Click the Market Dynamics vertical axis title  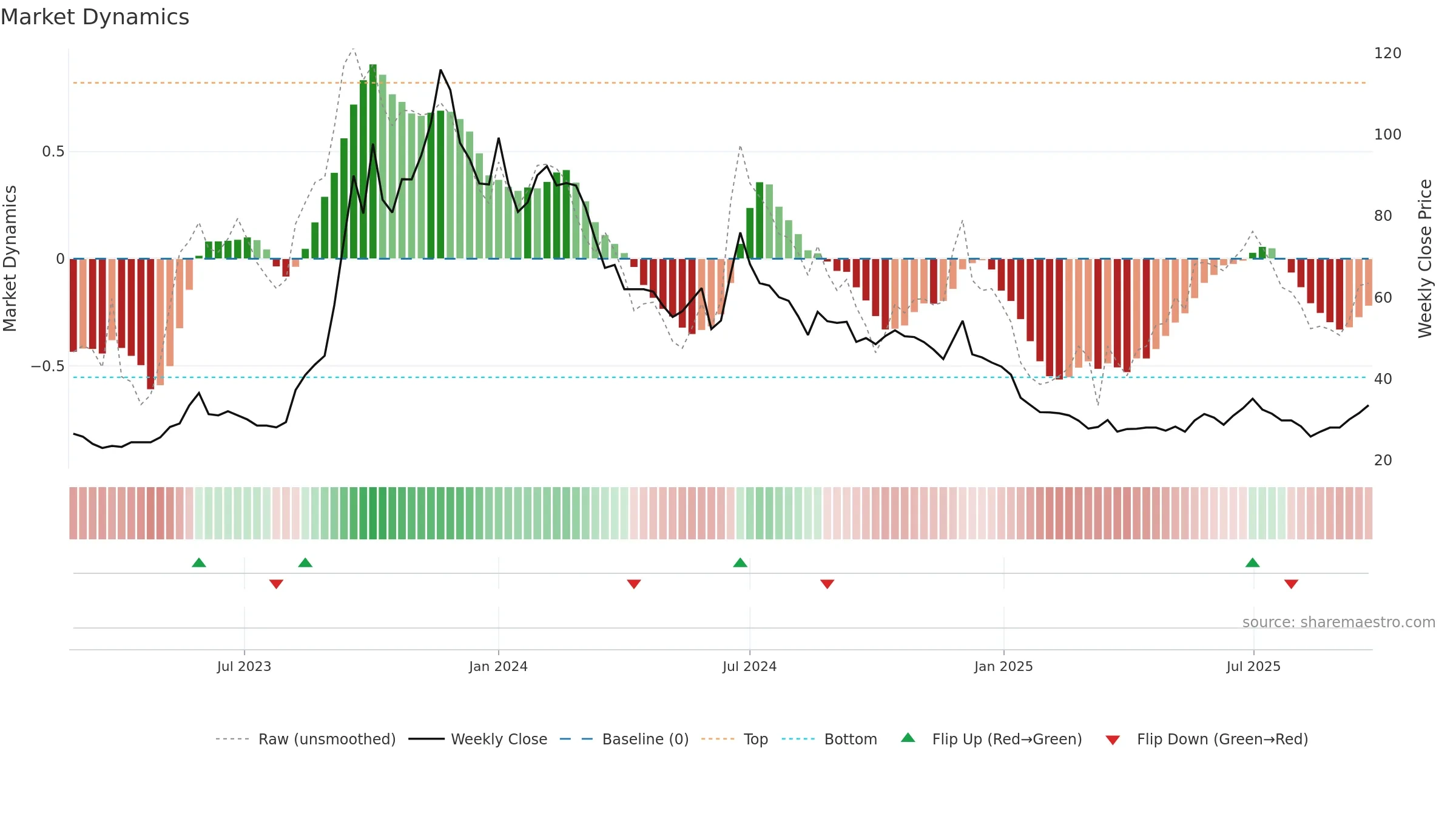pos(10,258)
